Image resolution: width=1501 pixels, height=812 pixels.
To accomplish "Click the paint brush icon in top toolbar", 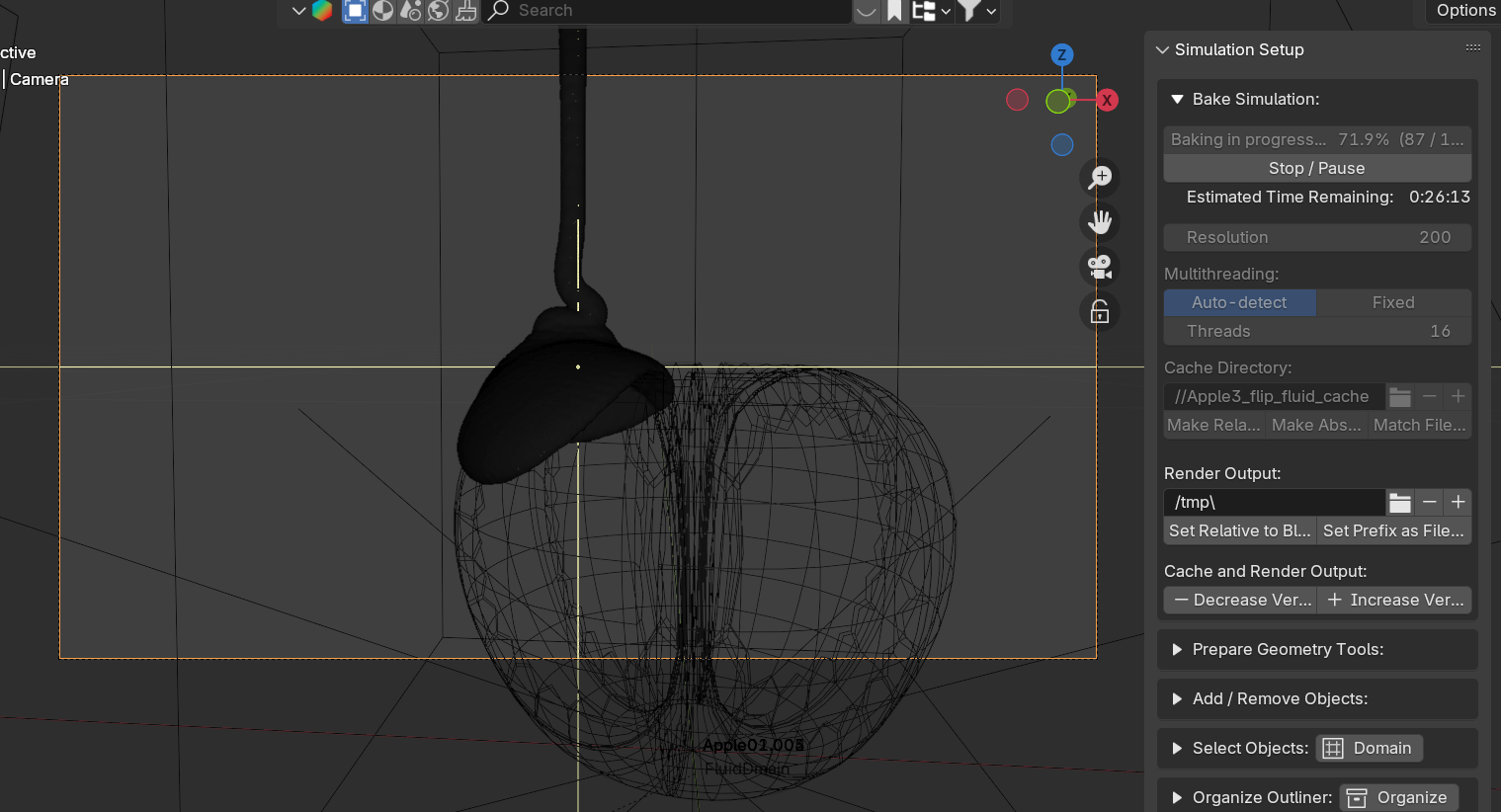I will (x=466, y=11).
